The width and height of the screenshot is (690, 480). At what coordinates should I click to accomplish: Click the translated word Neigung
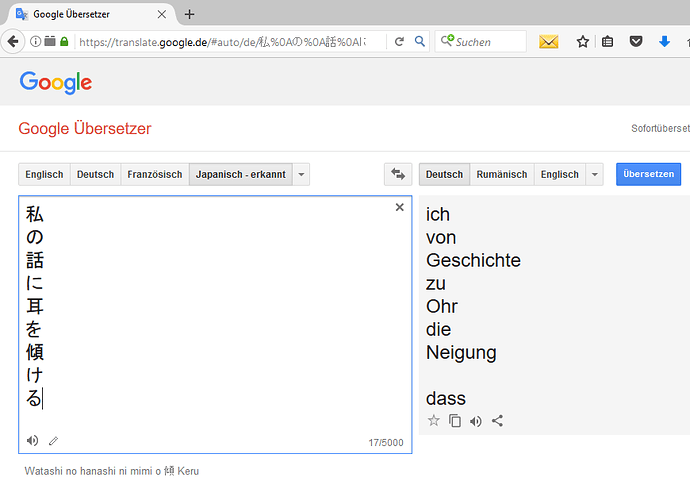461,353
